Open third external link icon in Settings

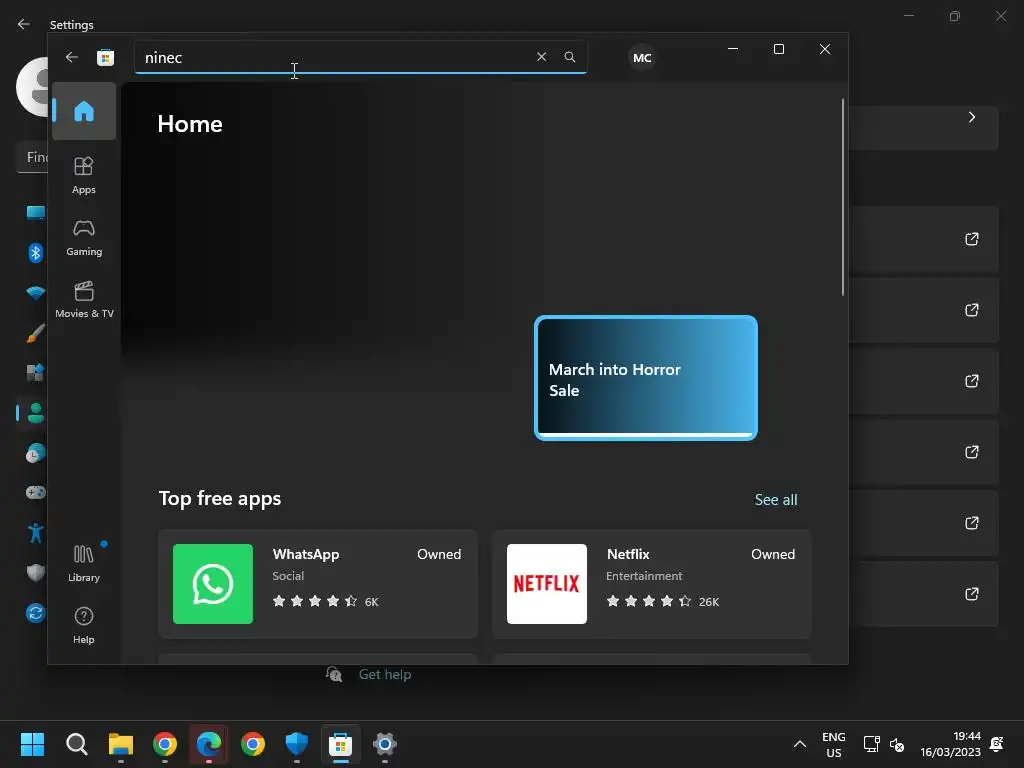972,381
